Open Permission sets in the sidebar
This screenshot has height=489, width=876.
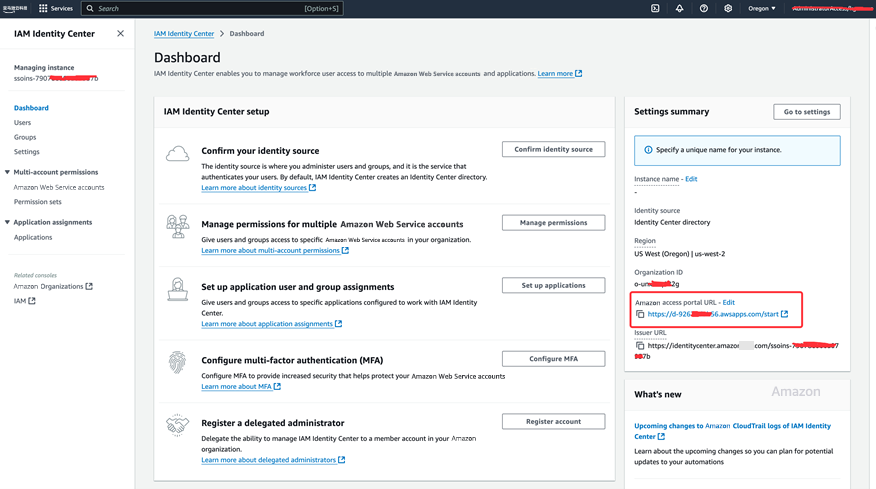(x=37, y=202)
